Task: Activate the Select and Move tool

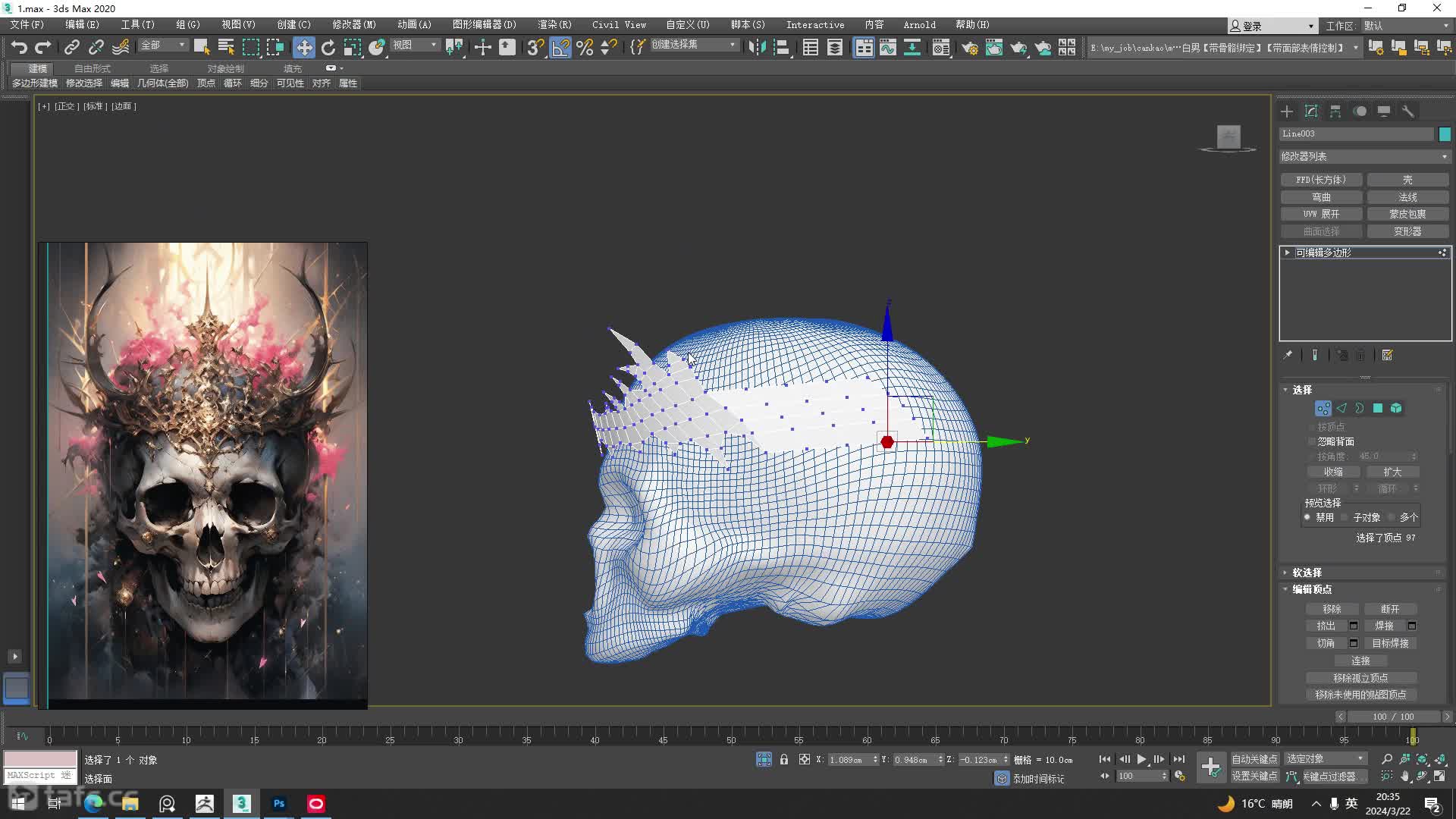Action: tap(303, 47)
